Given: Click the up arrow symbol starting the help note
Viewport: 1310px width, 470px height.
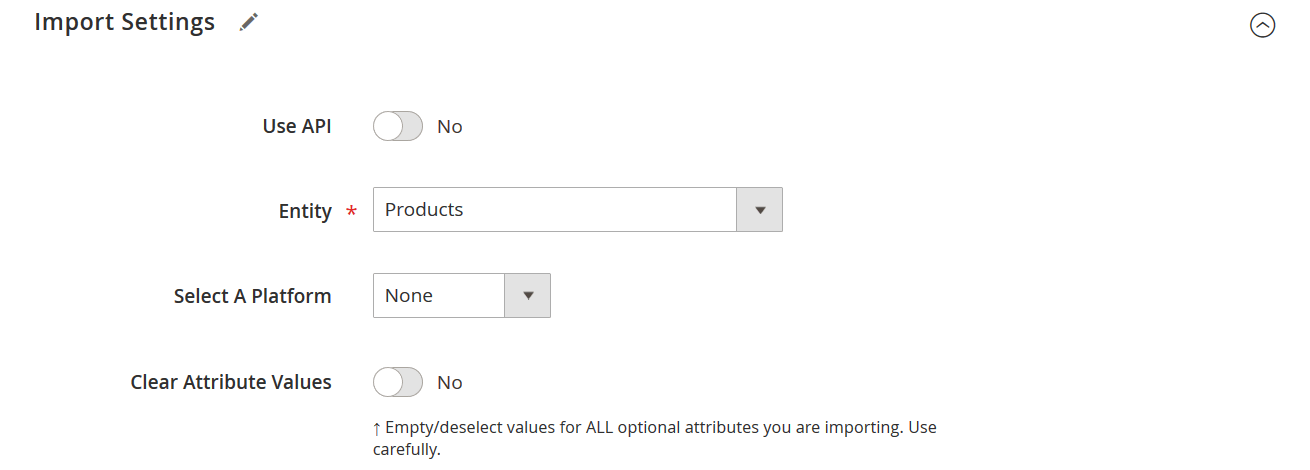Looking at the screenshot, I should pos(377,428).
